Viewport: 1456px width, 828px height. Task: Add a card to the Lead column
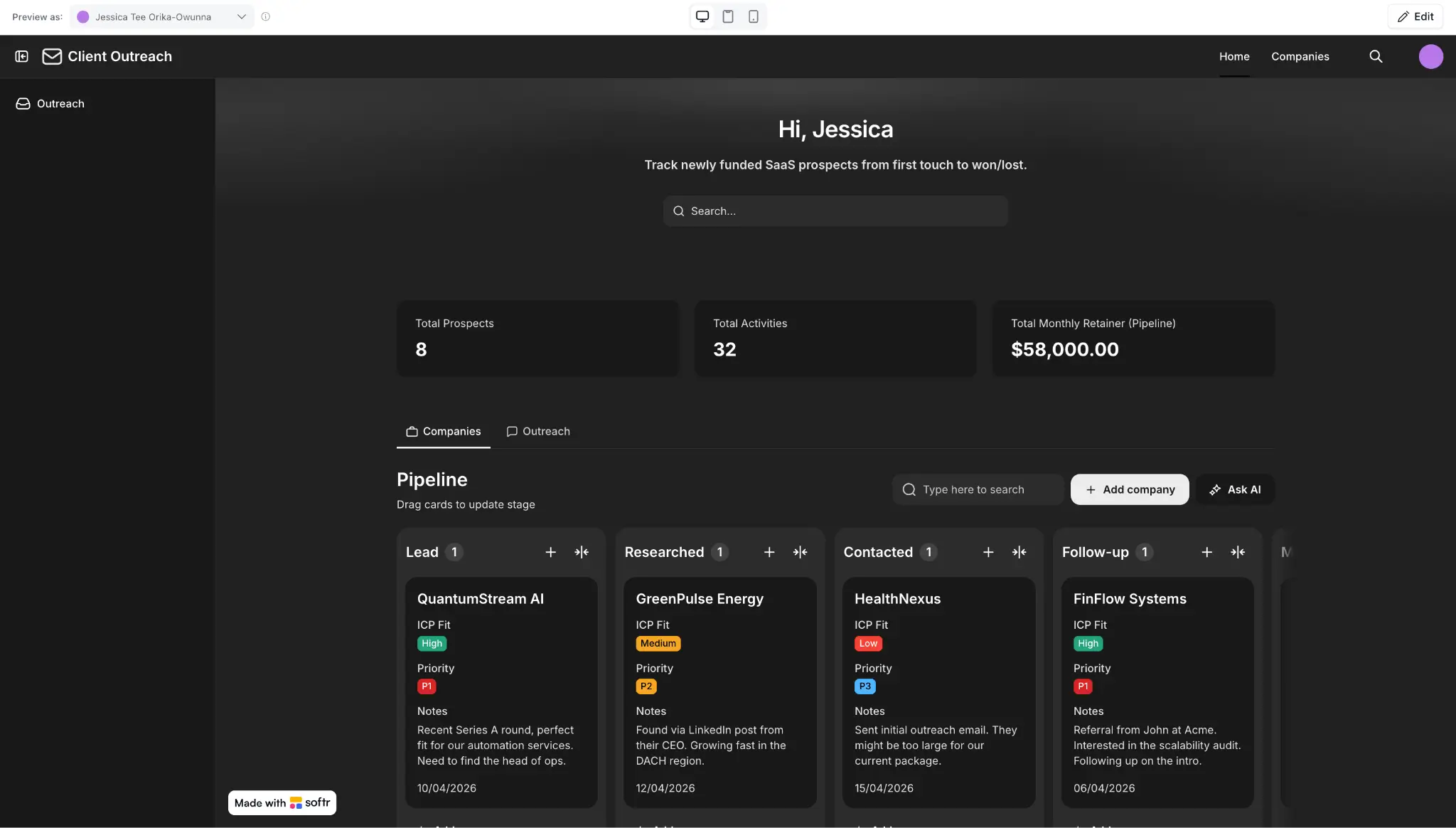(x=550, y=552)
